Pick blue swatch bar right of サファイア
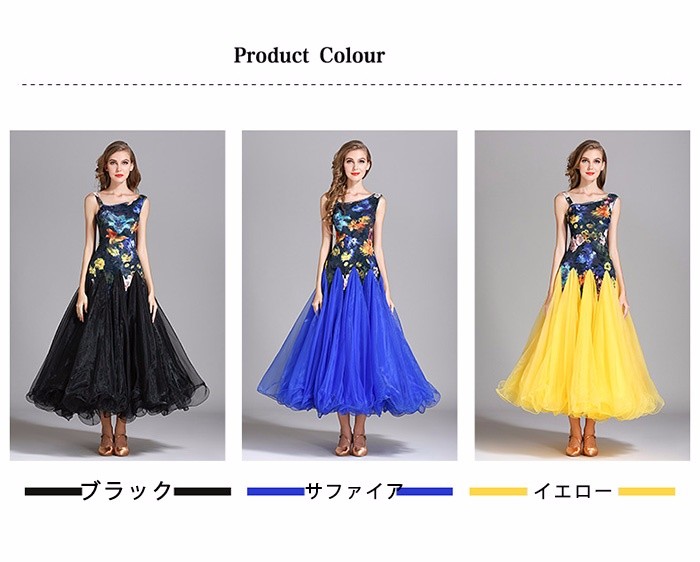Screen dimensions: 700x562 point(425,491)
